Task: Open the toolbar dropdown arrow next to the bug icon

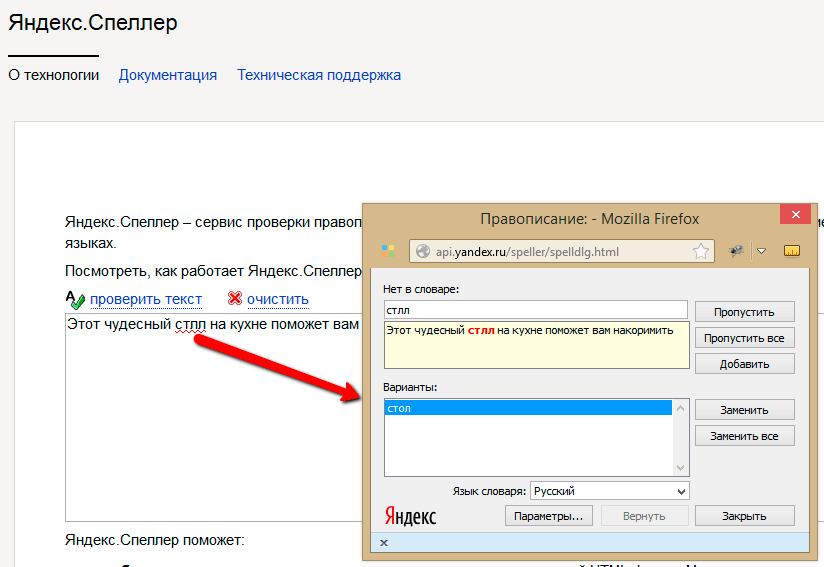Action: point(761,251)
